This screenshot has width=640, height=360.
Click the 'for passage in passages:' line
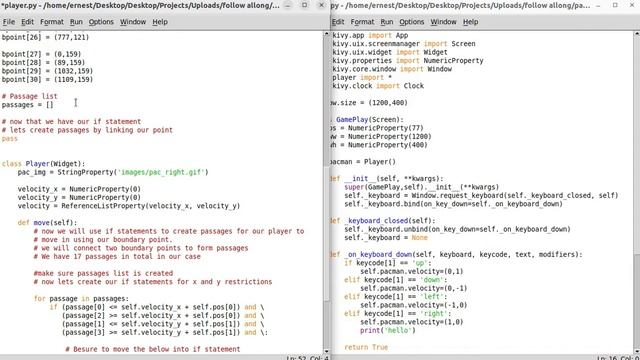coord(81,299)
